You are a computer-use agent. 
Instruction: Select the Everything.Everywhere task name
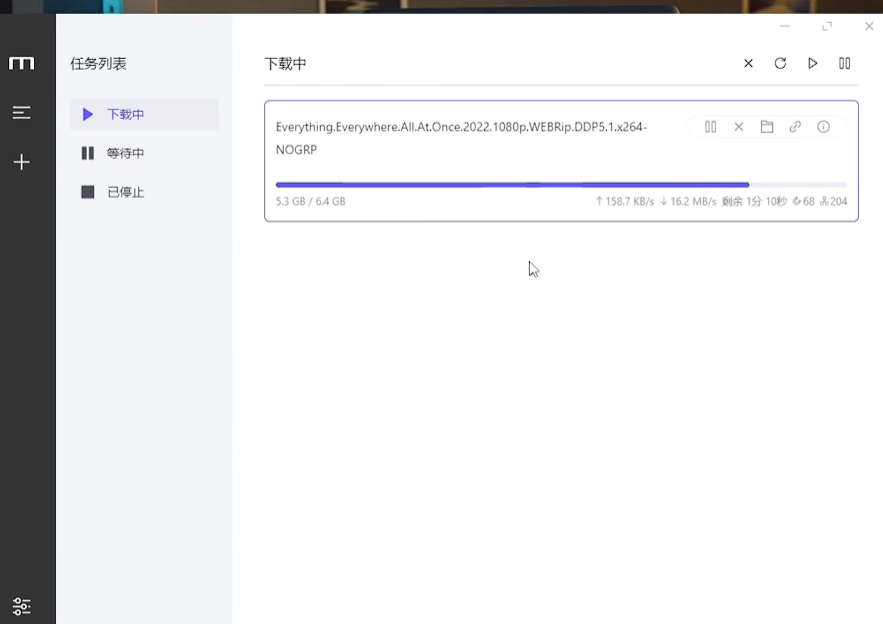click(x=461, y=138)
